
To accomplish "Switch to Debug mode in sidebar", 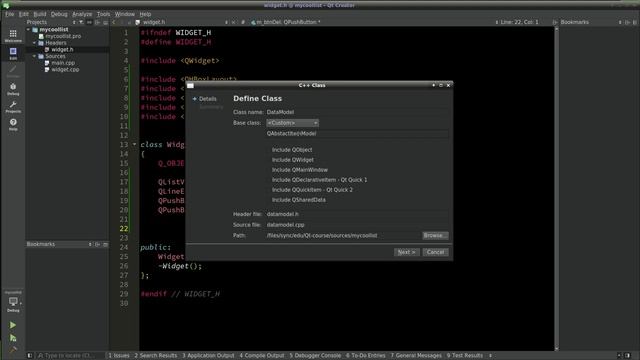I will click(x=13, y=89).
